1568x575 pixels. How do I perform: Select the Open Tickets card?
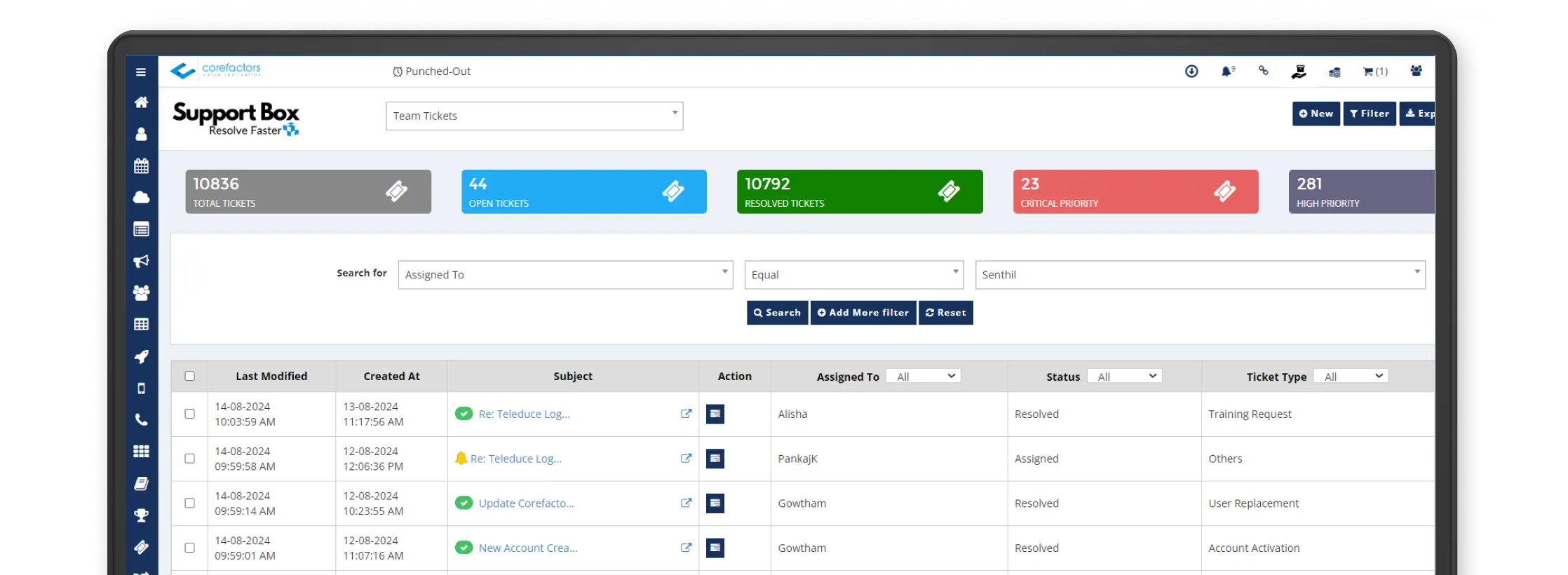point(584,191)
